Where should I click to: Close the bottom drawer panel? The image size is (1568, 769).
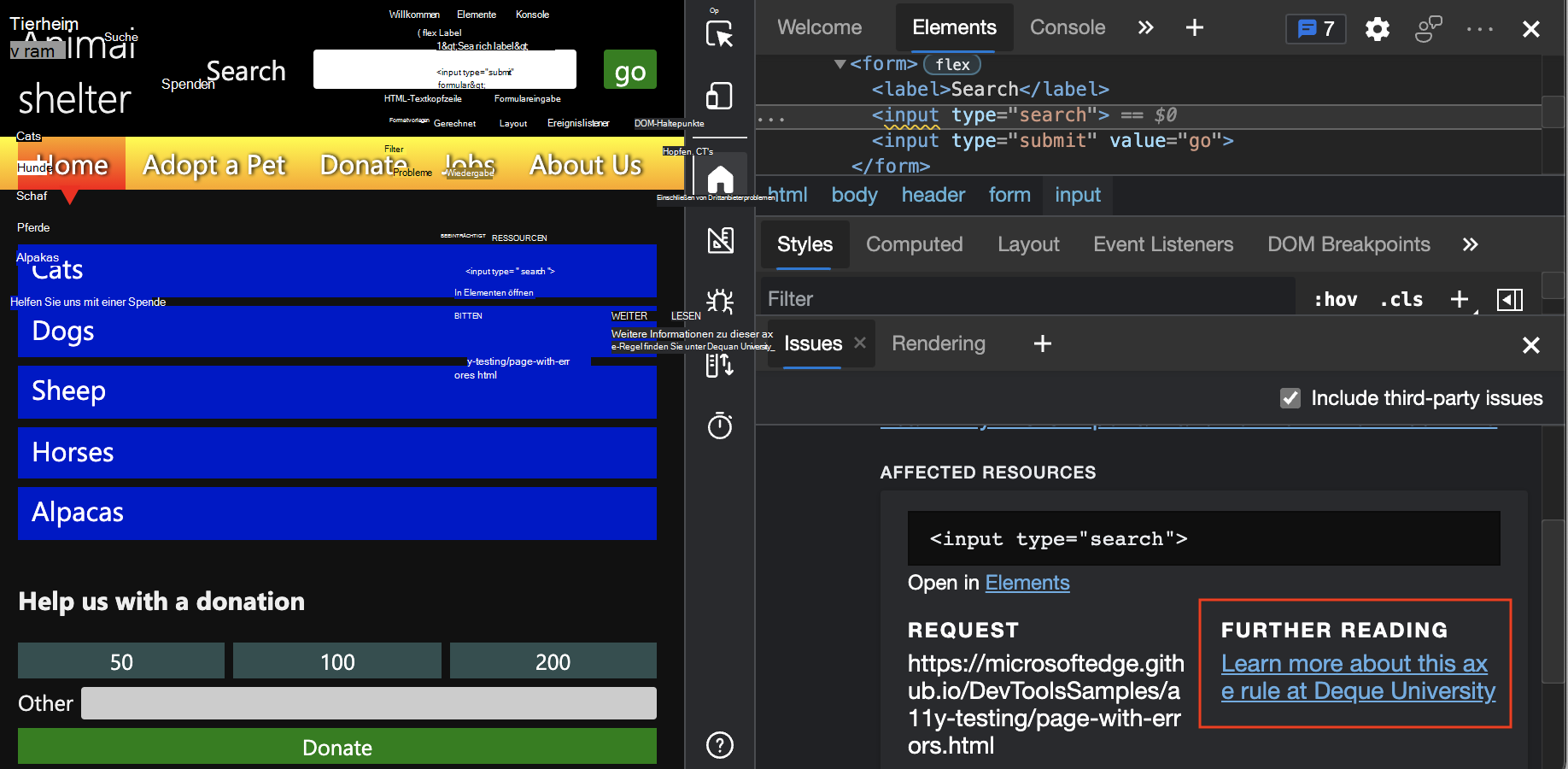pyautogui.click(x=1531, y=345)
